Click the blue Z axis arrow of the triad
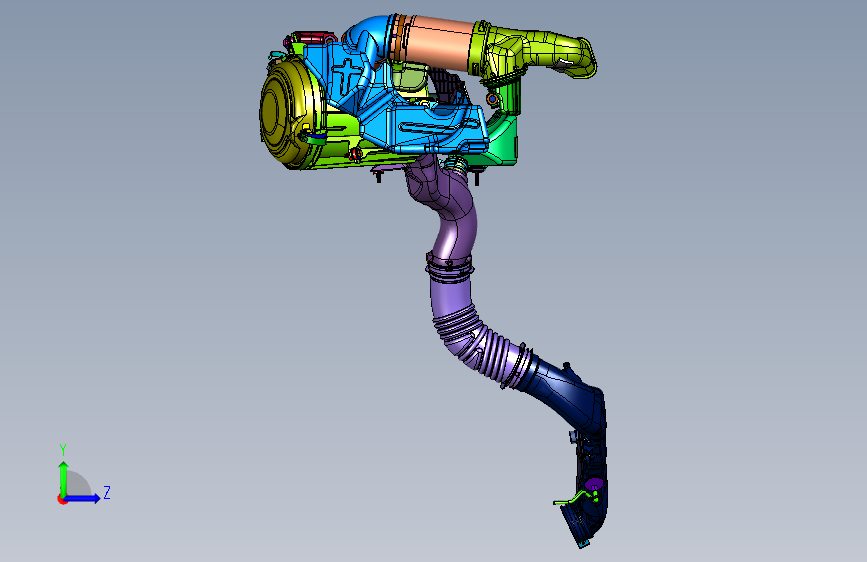 point(83,498)
